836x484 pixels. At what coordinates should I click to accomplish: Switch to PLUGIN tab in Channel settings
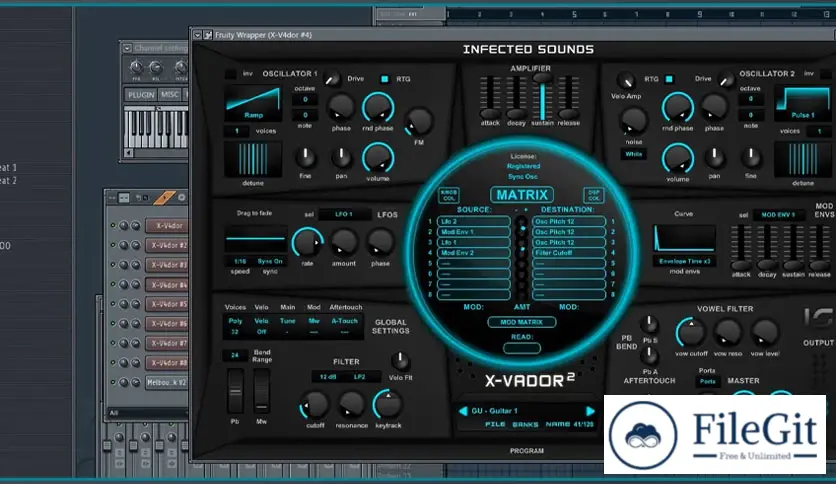[141, 95]
